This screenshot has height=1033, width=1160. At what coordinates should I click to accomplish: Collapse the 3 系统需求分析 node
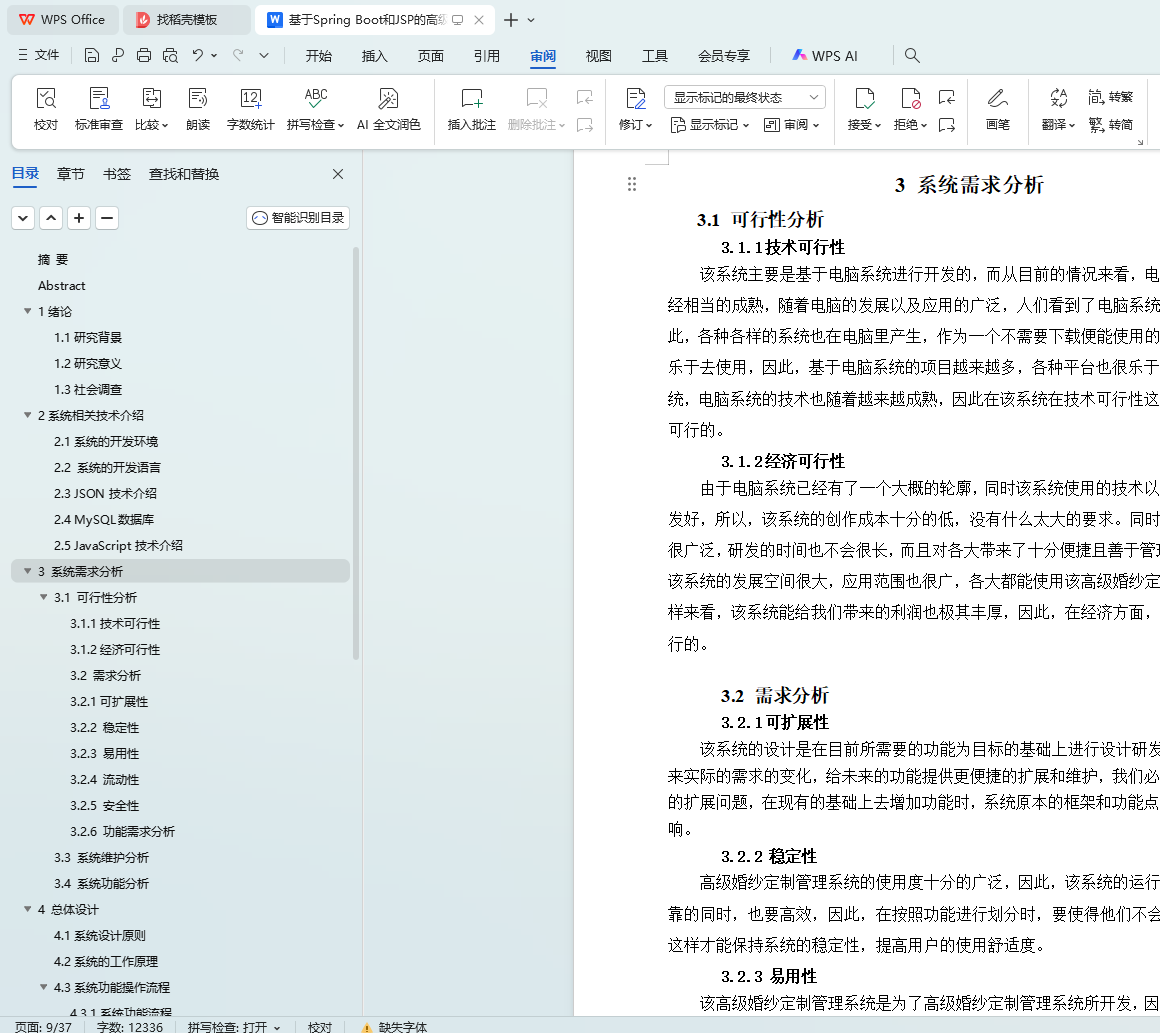click(x=27, y=571)
